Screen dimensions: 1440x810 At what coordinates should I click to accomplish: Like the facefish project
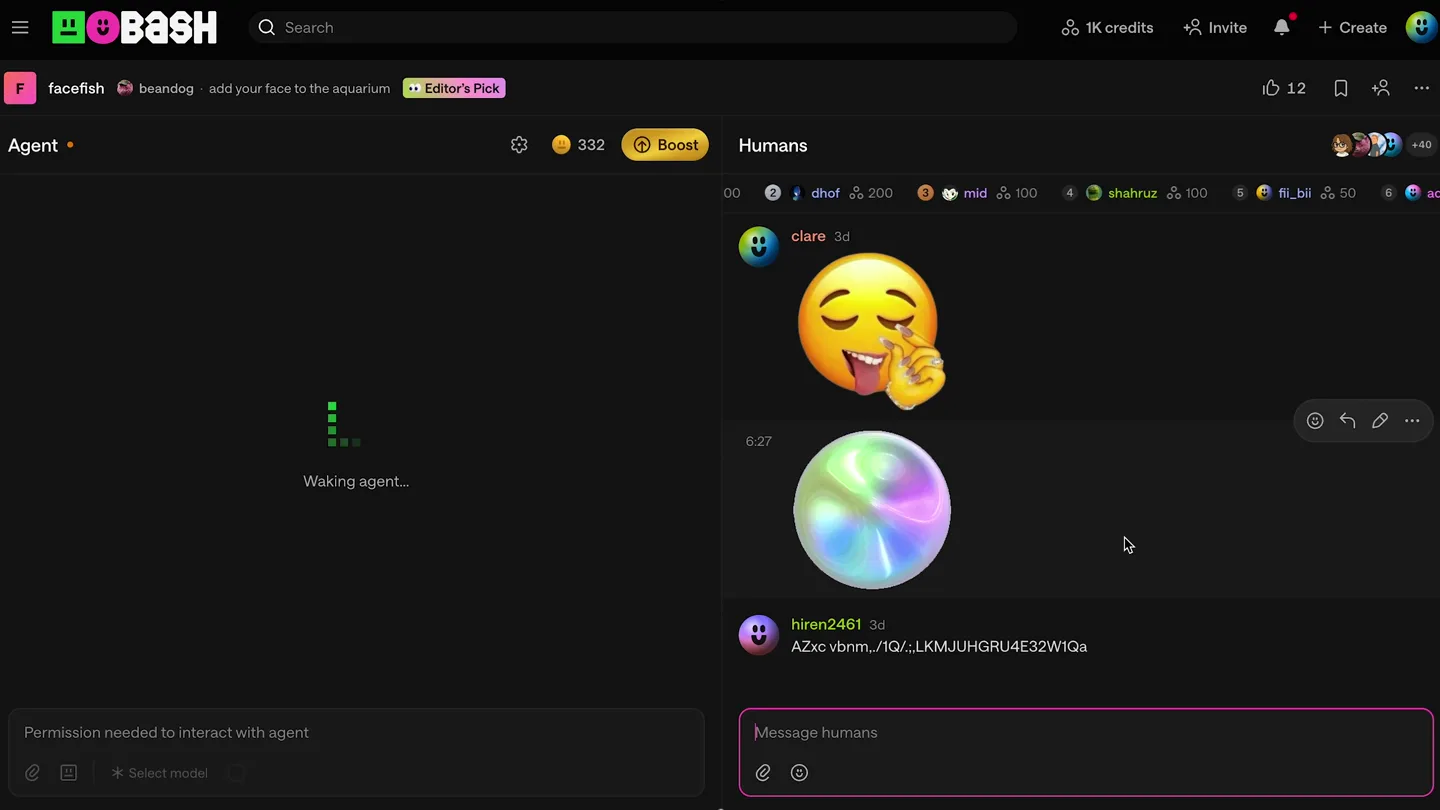pyautogui.click(x=1284, y=88)
